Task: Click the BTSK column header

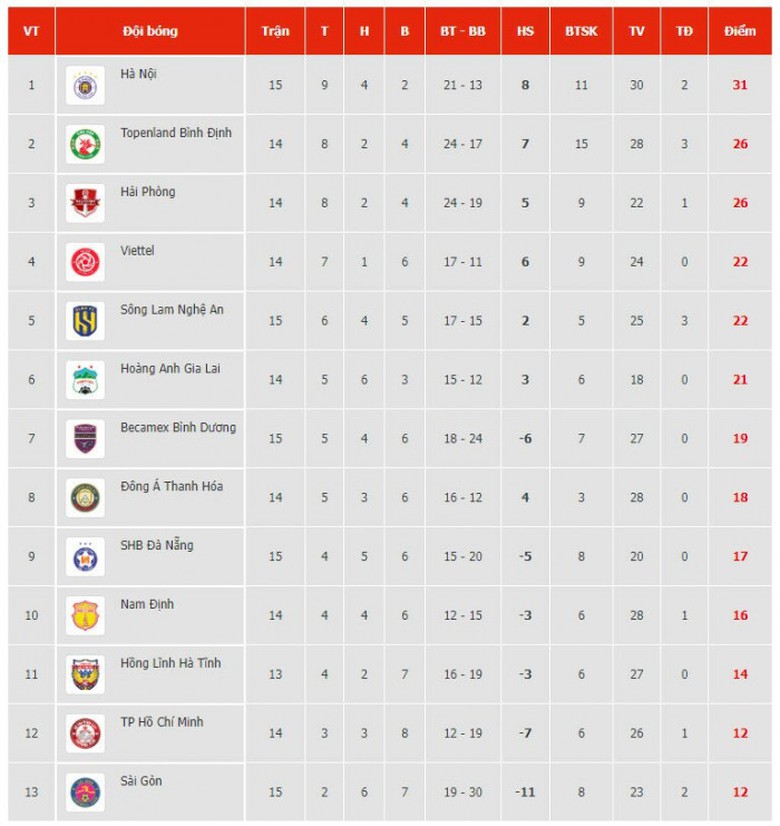Action: click(x=581, y=31)
